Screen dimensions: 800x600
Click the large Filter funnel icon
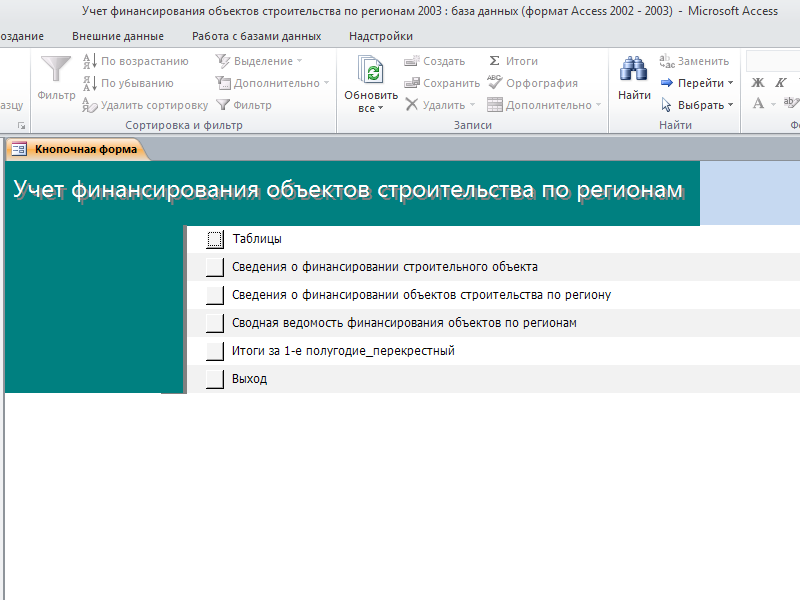coord(56,69)
